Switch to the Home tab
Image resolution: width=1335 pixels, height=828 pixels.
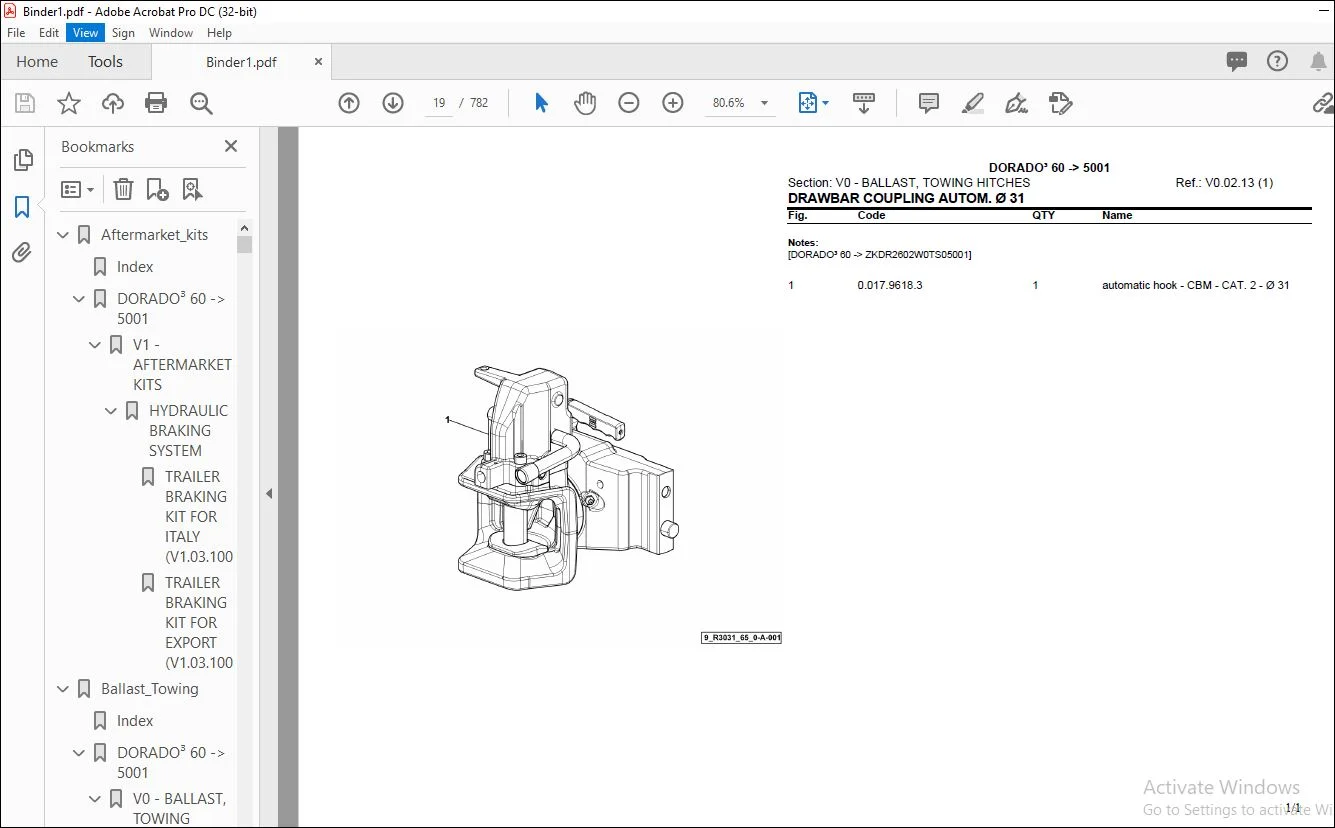pyautogui.click(x=37, y=62)
